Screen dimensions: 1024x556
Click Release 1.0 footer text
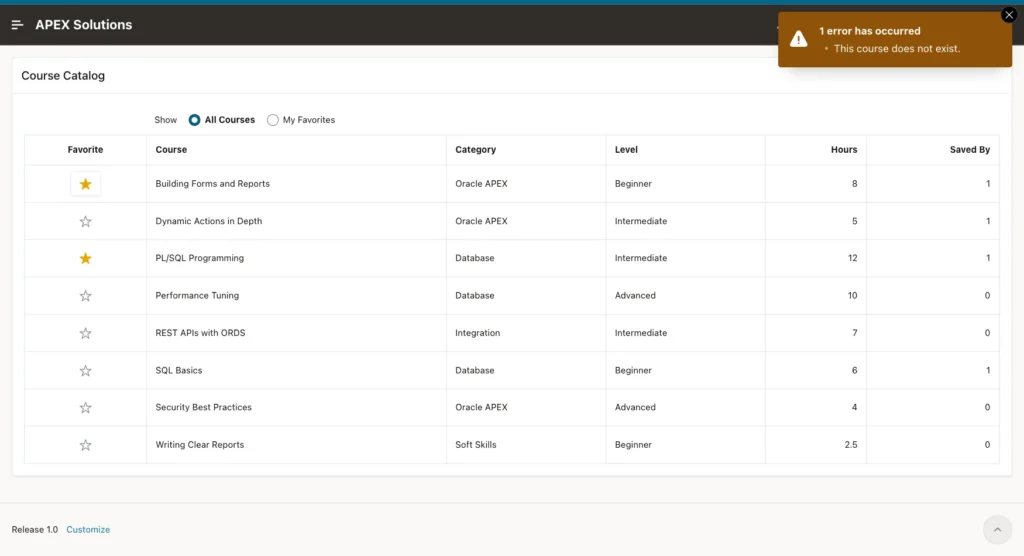pos(35,529)
